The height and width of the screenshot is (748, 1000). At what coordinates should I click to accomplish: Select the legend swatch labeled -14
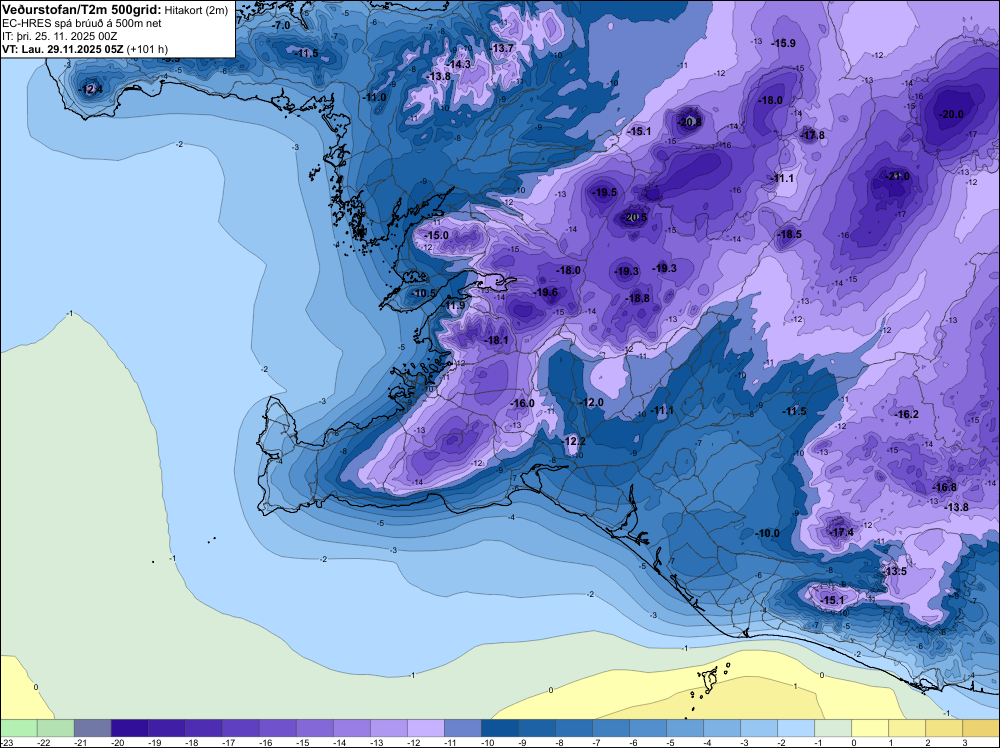pos(351,728)
